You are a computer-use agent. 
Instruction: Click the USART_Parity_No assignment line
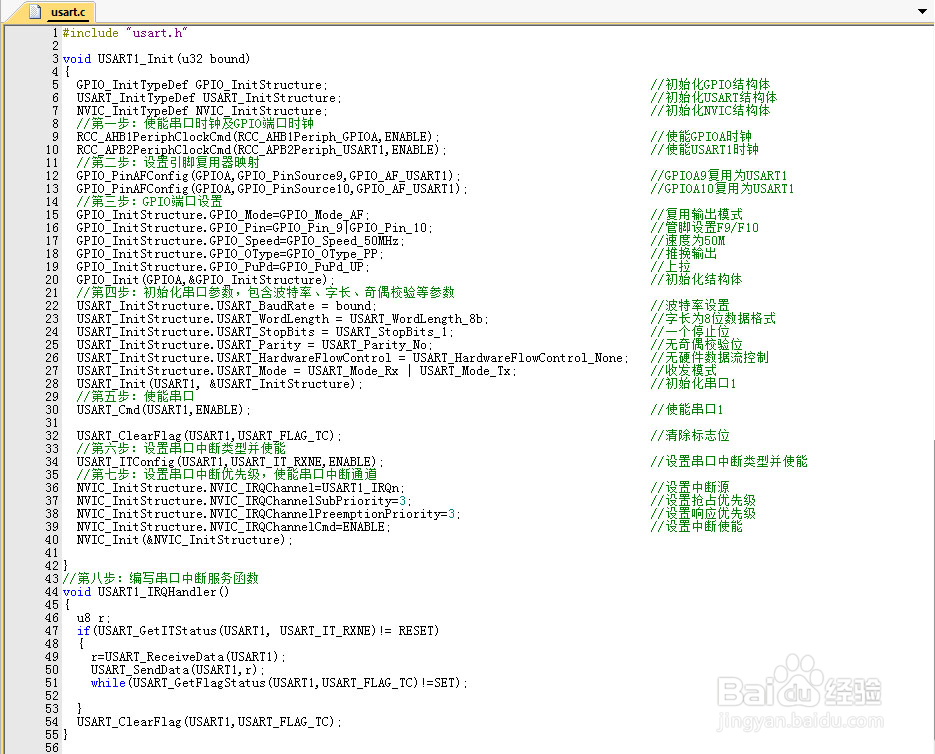tap(255, 345)
